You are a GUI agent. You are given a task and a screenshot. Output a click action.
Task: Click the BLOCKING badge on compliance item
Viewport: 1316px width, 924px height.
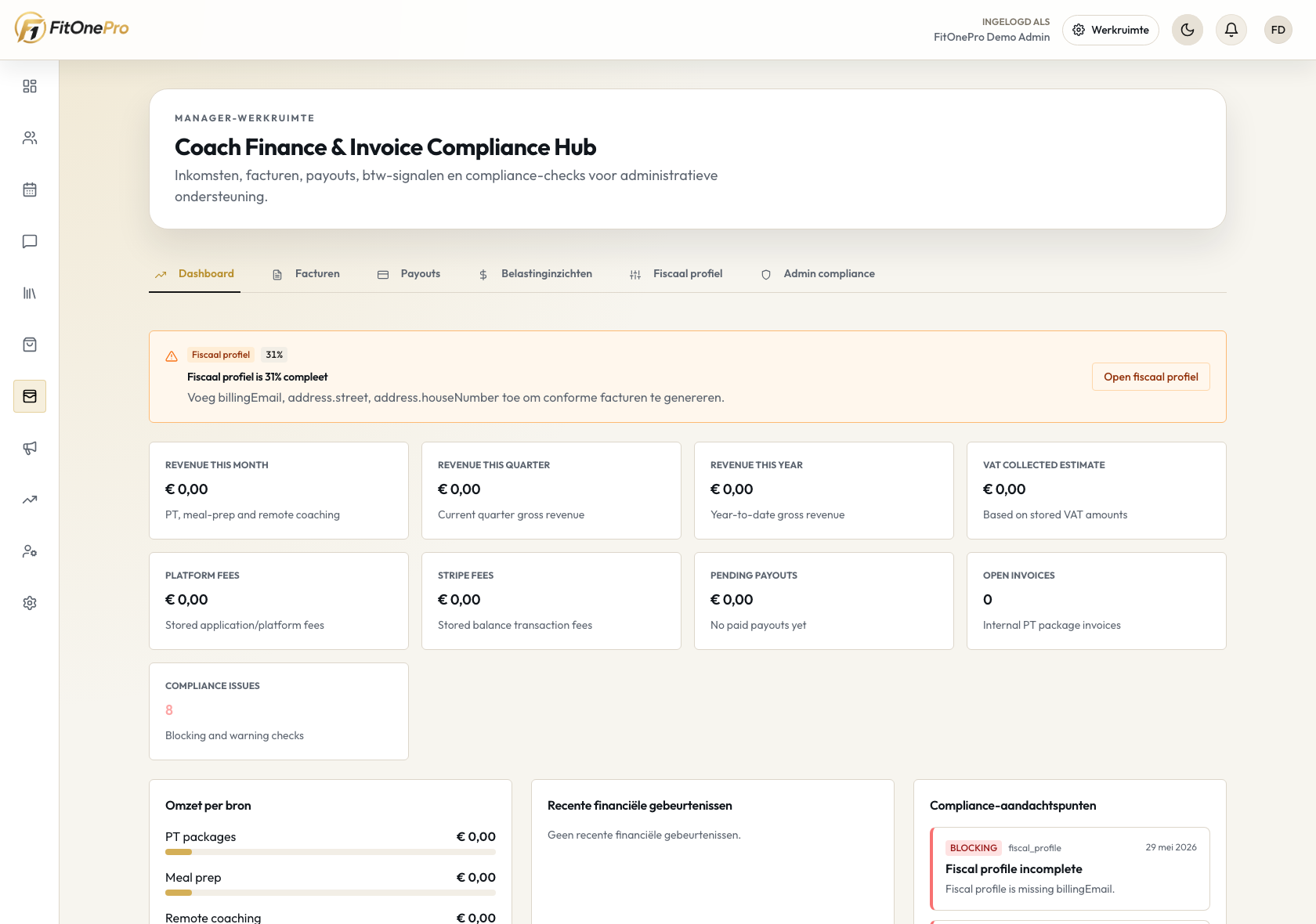(974, 848)
